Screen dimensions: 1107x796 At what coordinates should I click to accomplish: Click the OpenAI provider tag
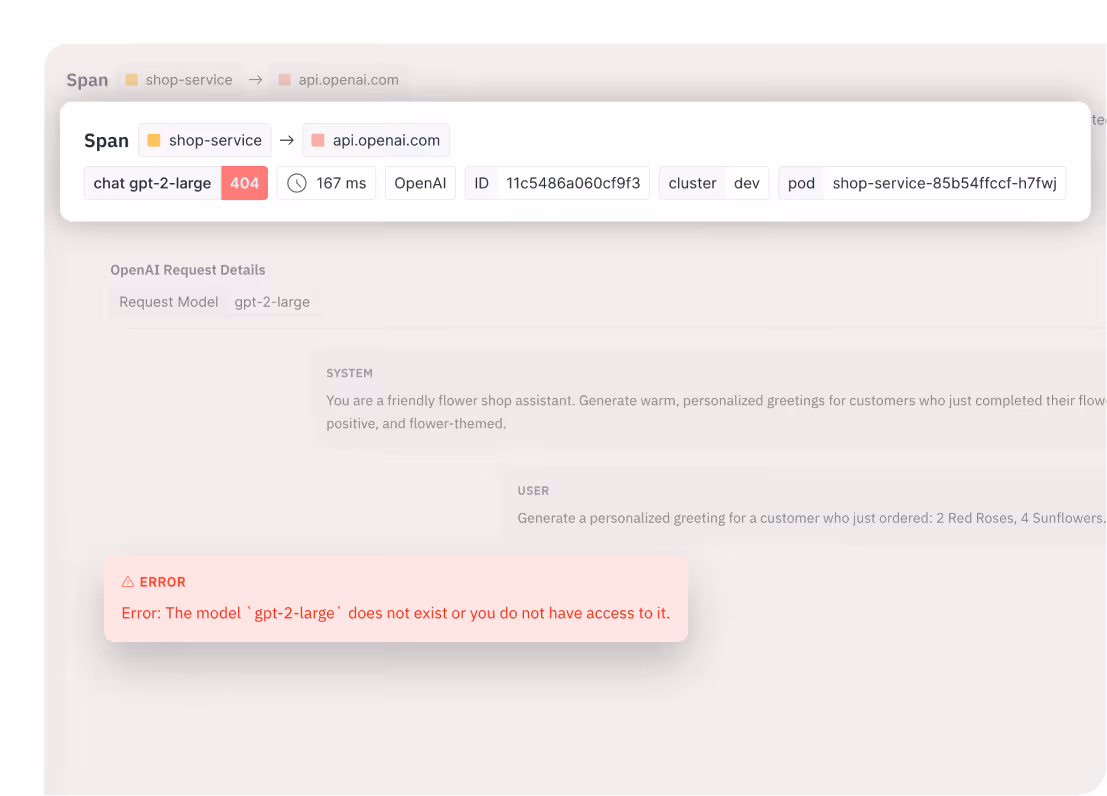420,184
